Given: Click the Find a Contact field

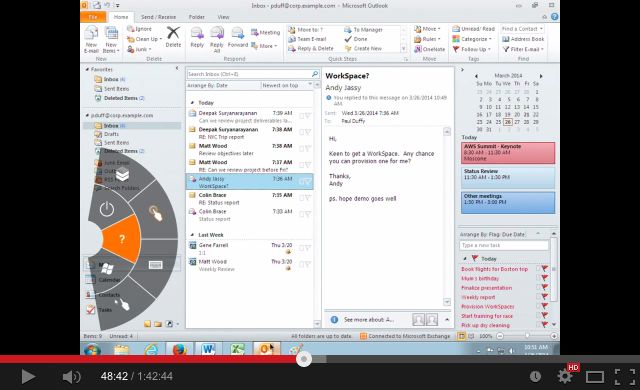Looking at the screenshot, I should 522,29.
